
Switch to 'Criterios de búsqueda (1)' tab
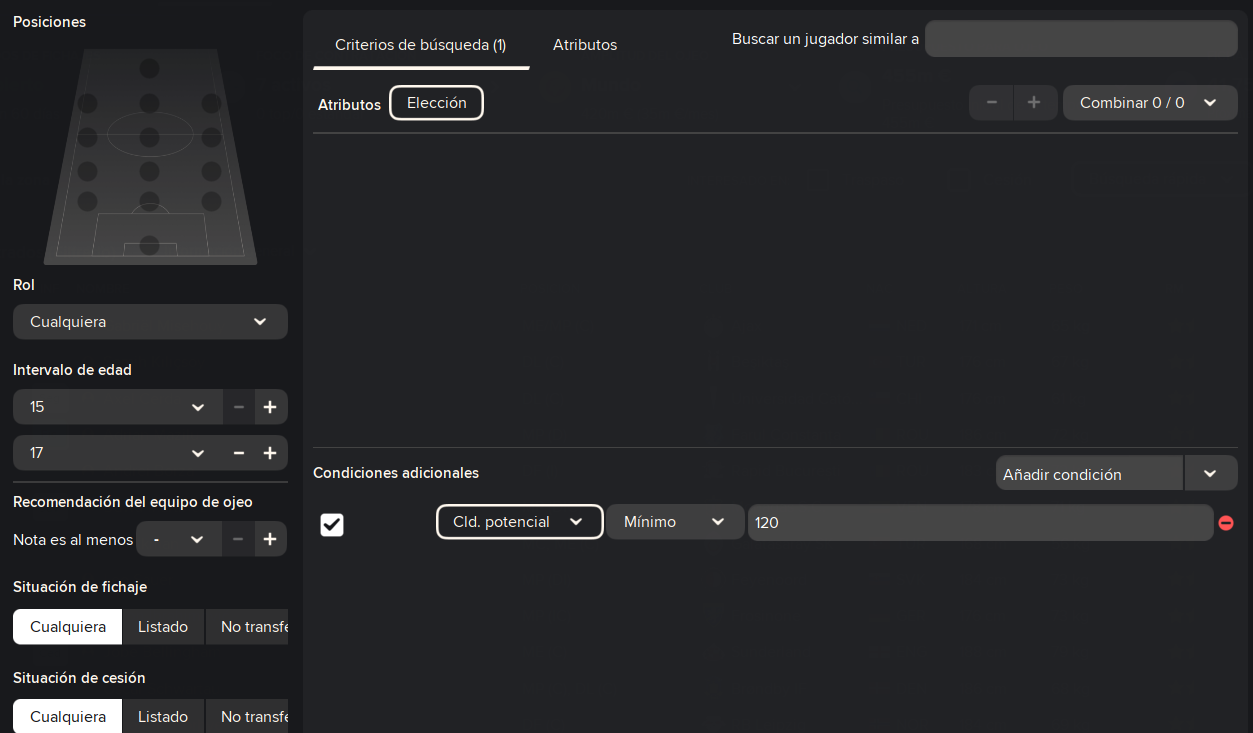tap(421, 45)
